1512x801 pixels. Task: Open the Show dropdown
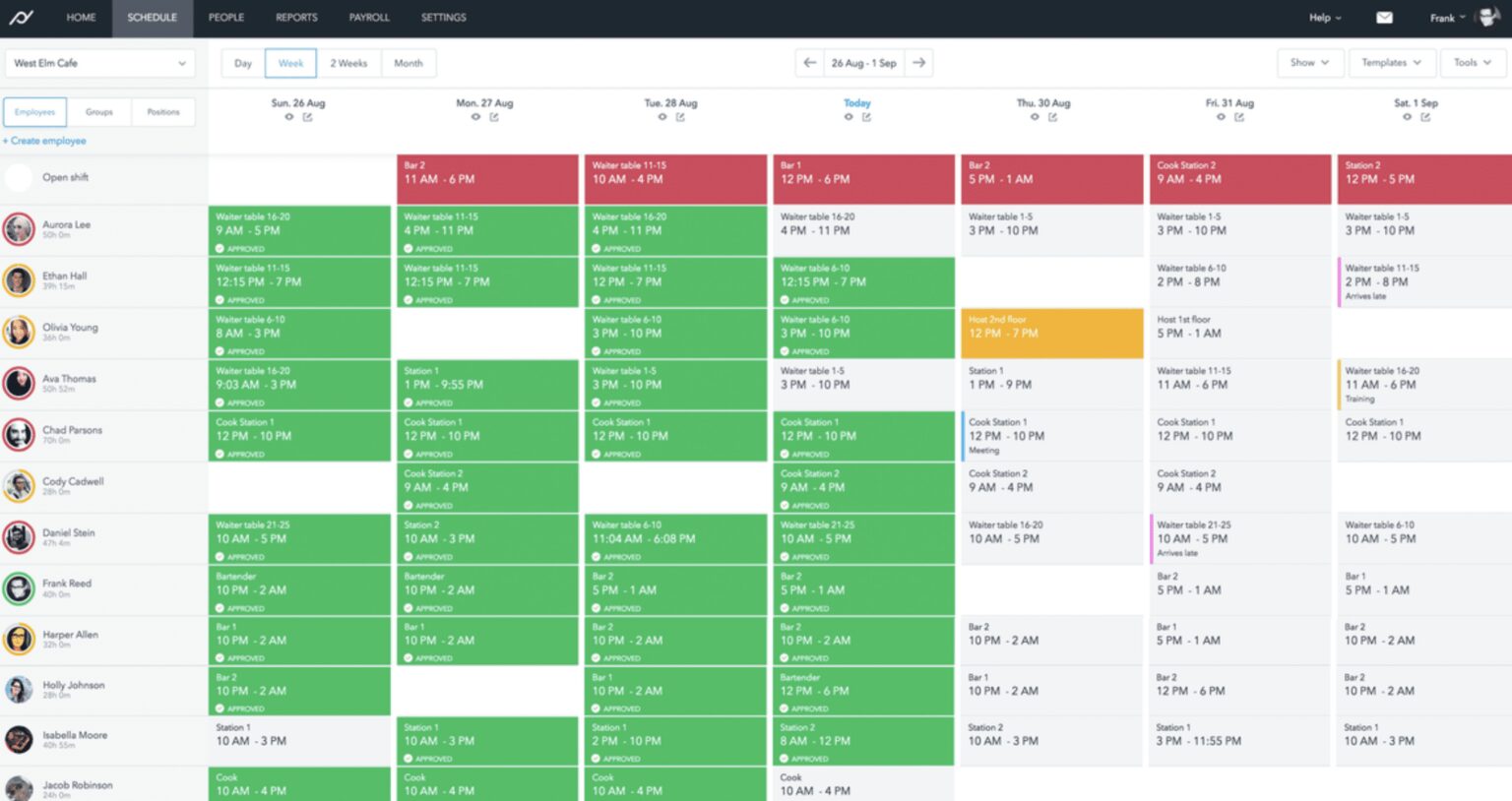[1309, 63]
